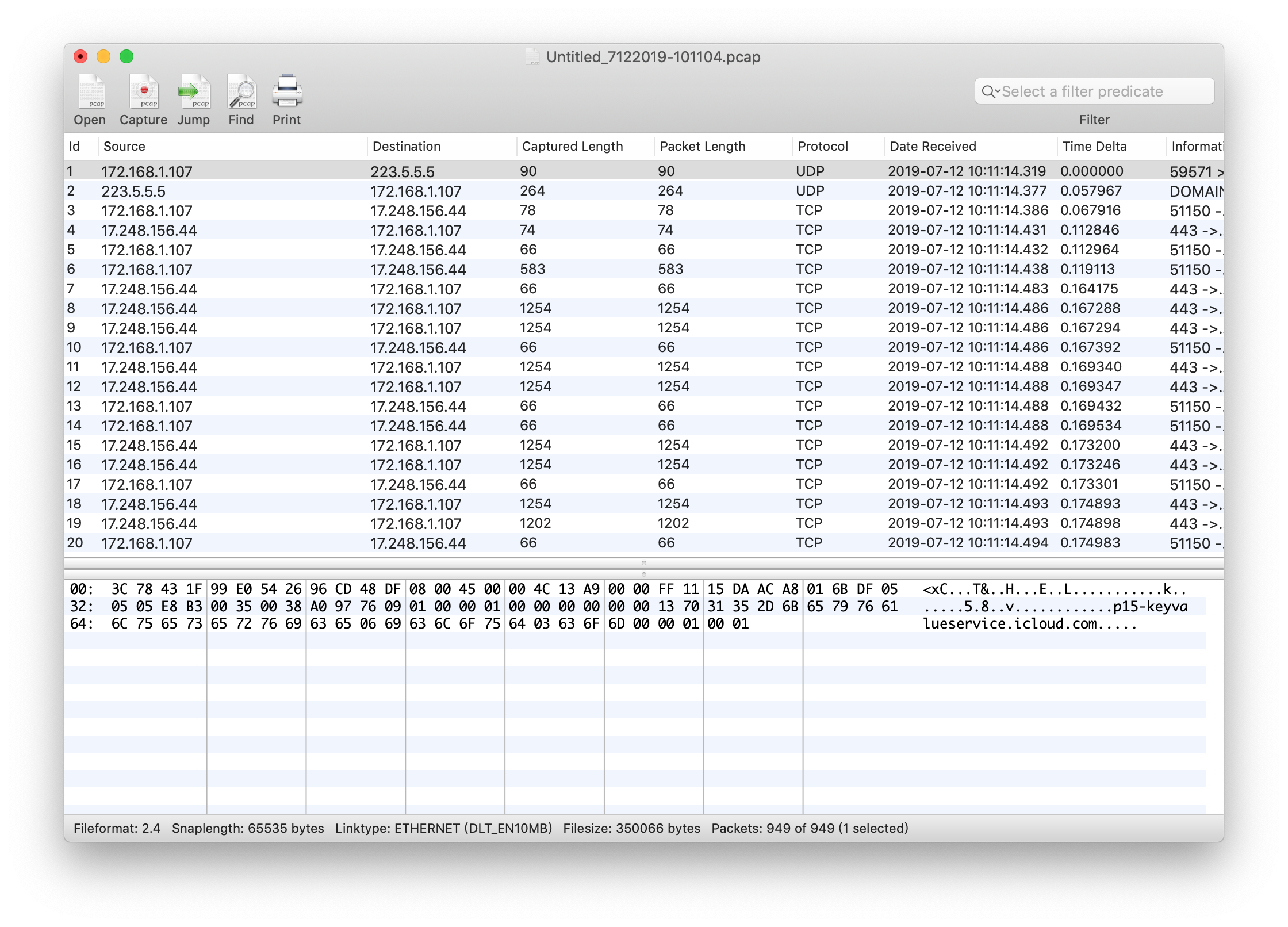Open the Find magnifier tool
The image size is (1288, 927).
coord(241,93)
